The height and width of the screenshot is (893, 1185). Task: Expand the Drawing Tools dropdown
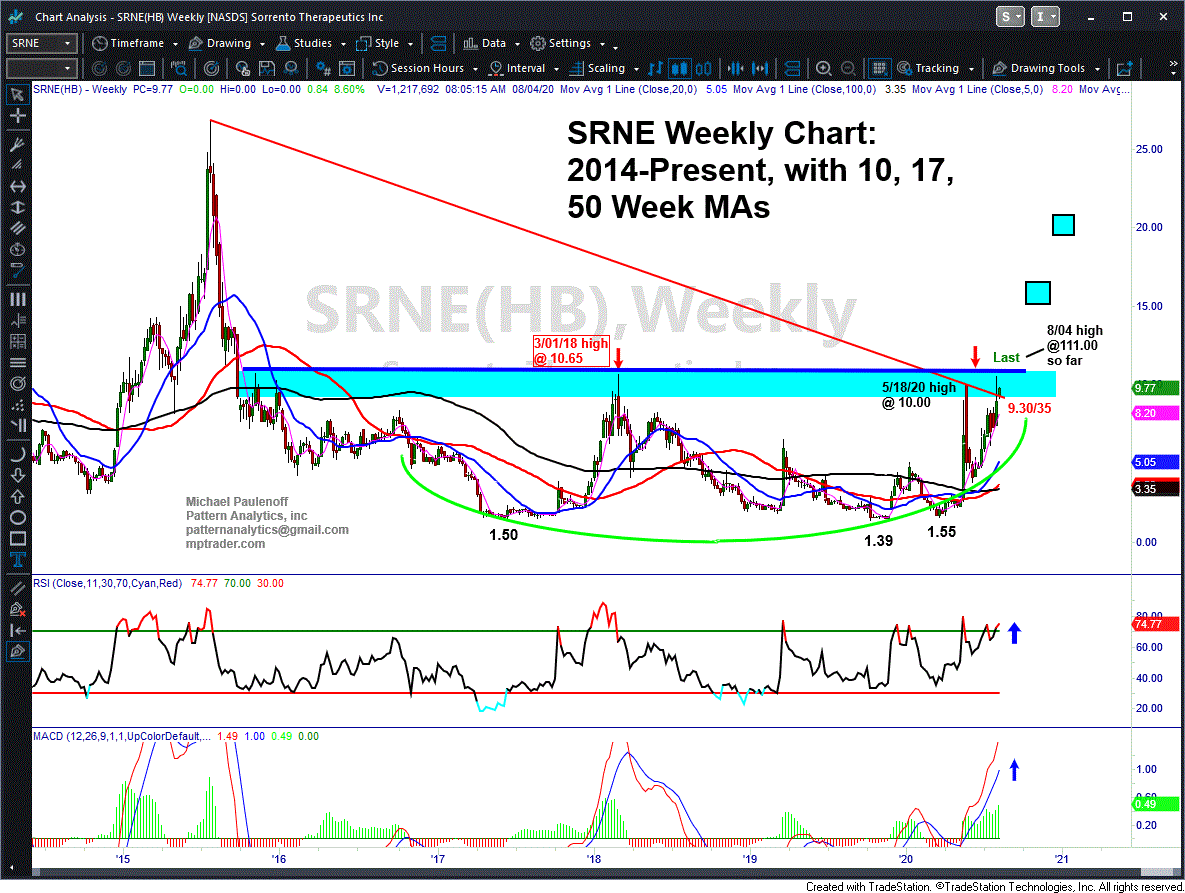pos(1097,69)
